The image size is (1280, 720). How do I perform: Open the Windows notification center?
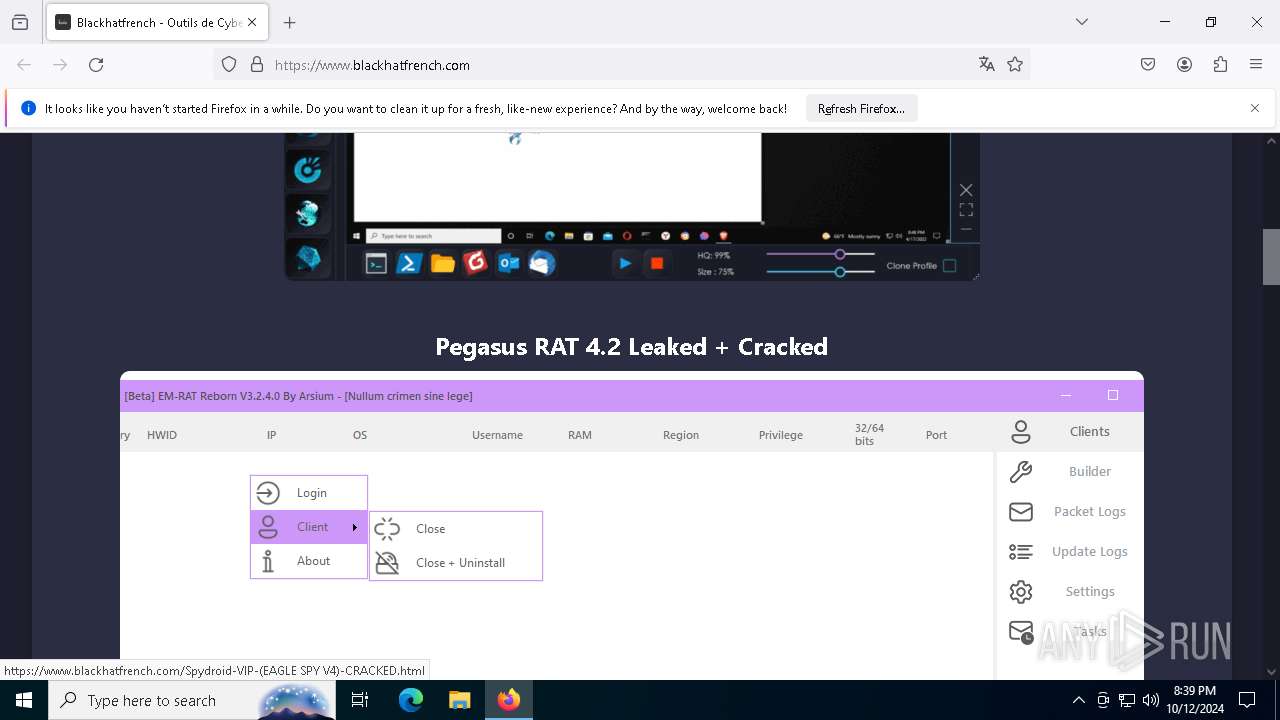coord(1247,700)
